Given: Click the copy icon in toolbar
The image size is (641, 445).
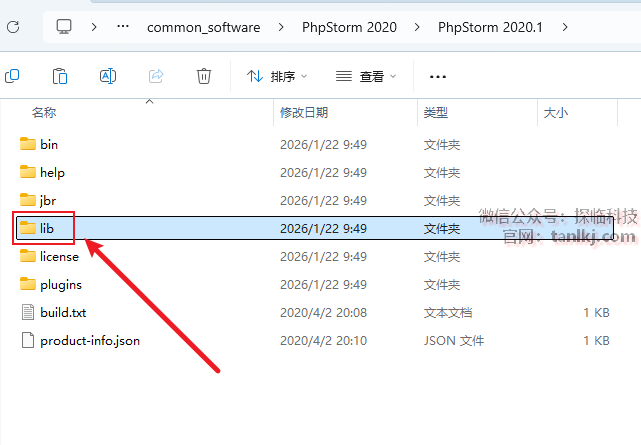Looking at the screenshot, I should [x=12, y=76].
